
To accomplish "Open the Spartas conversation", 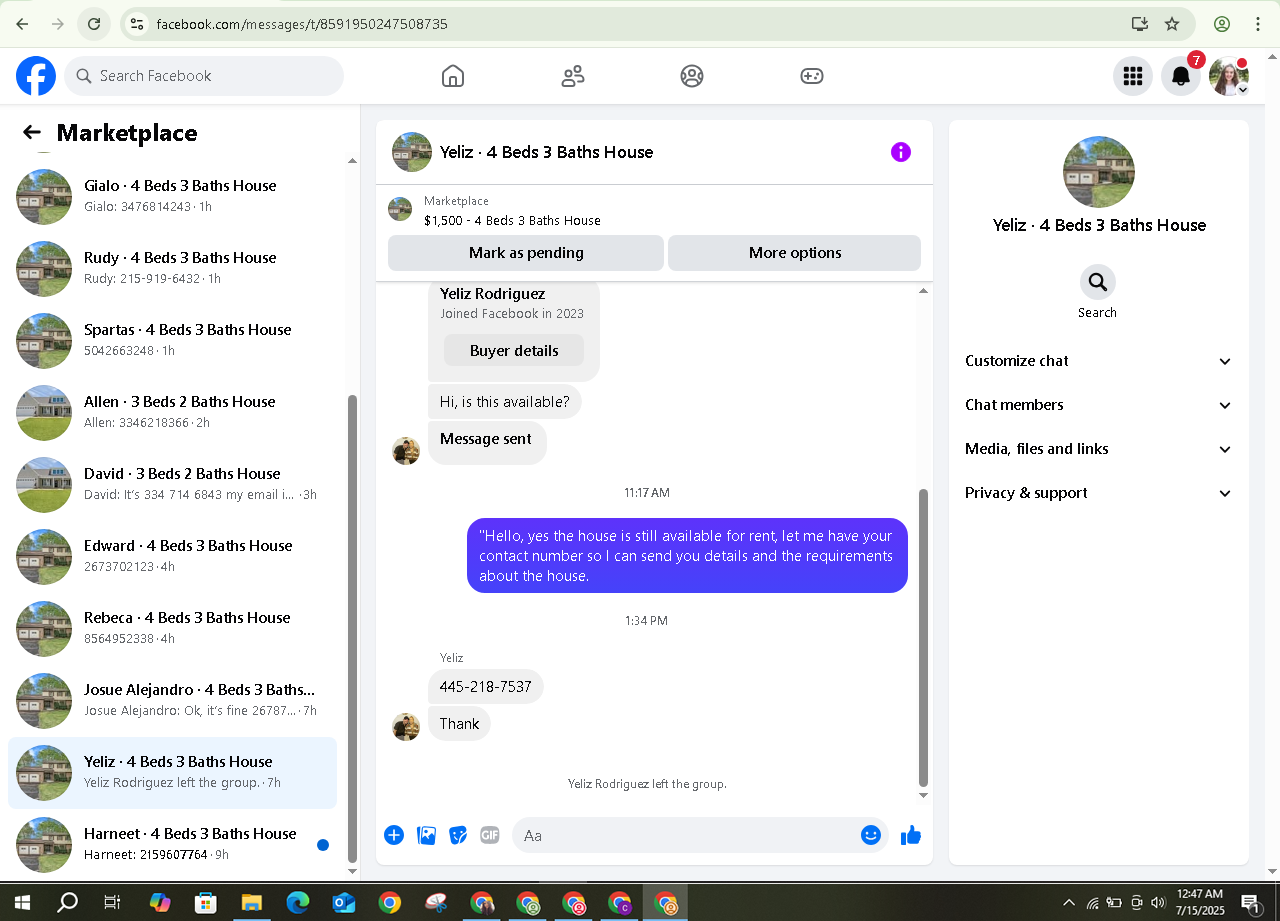I will [172, 340].
